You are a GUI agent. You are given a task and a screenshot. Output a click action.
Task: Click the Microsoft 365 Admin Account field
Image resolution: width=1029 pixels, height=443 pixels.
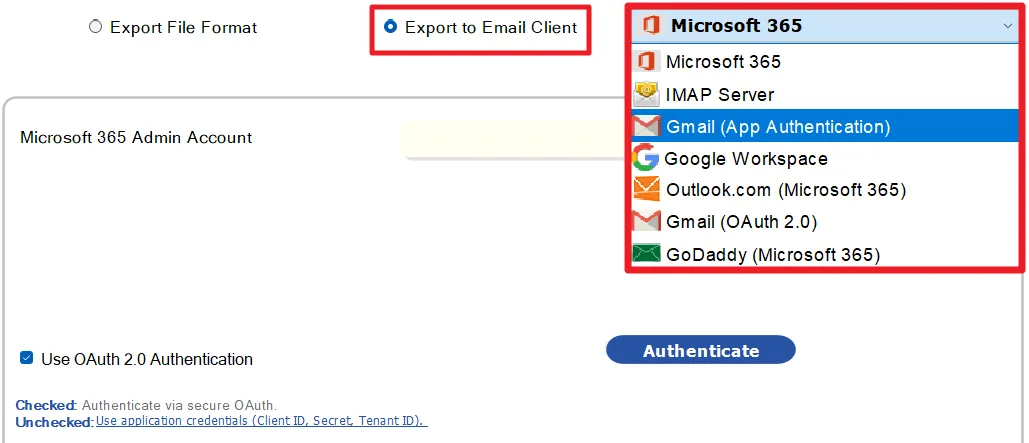(513, 140)
